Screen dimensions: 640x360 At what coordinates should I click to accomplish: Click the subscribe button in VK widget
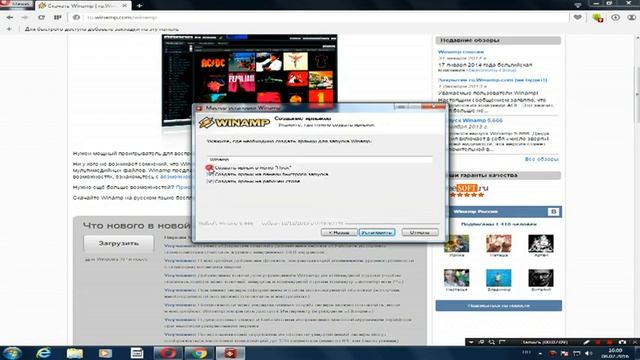(498, 306)
